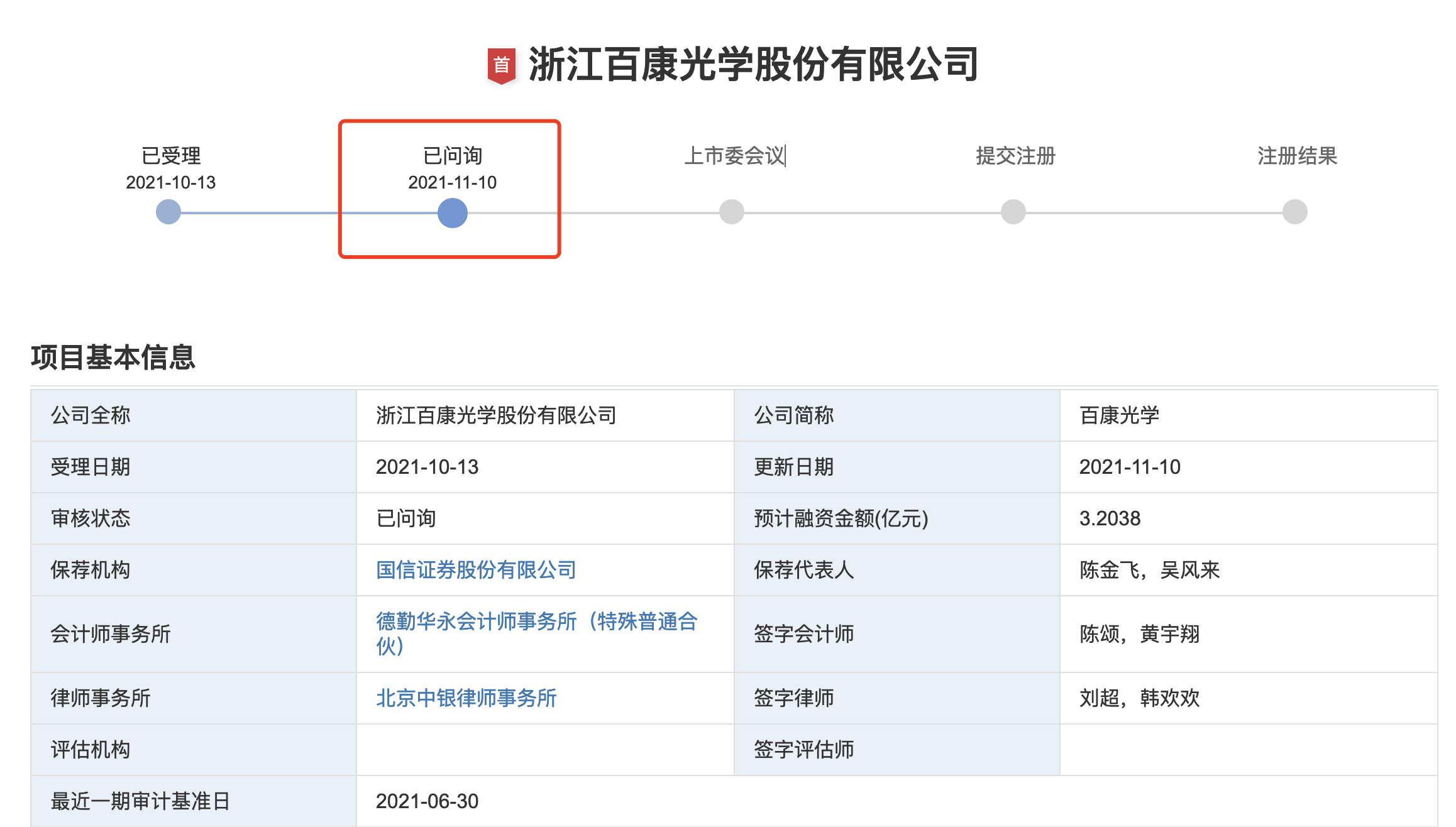
Task: Click the 审核状态 value 已问询
Action: (x=406, y=518)
